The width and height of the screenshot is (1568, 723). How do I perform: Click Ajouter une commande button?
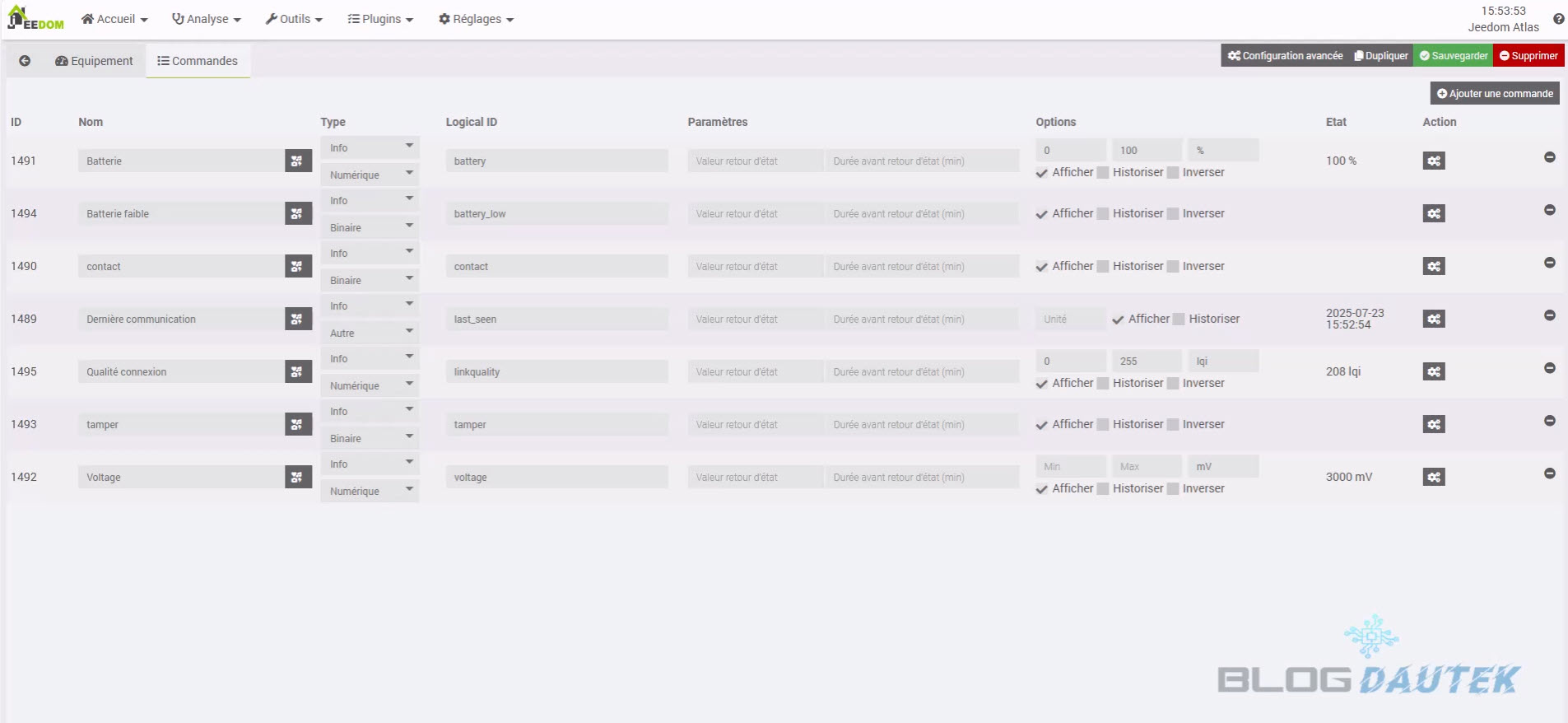click(1494, 94)
